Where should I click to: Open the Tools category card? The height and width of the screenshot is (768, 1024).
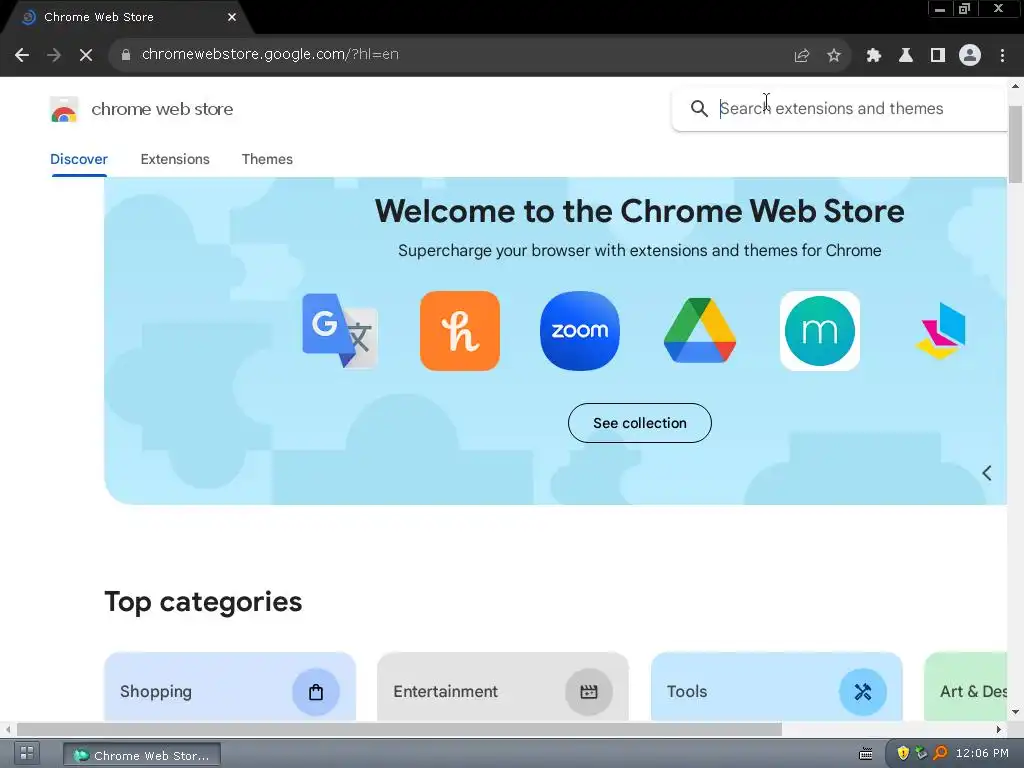pos(776,687)
